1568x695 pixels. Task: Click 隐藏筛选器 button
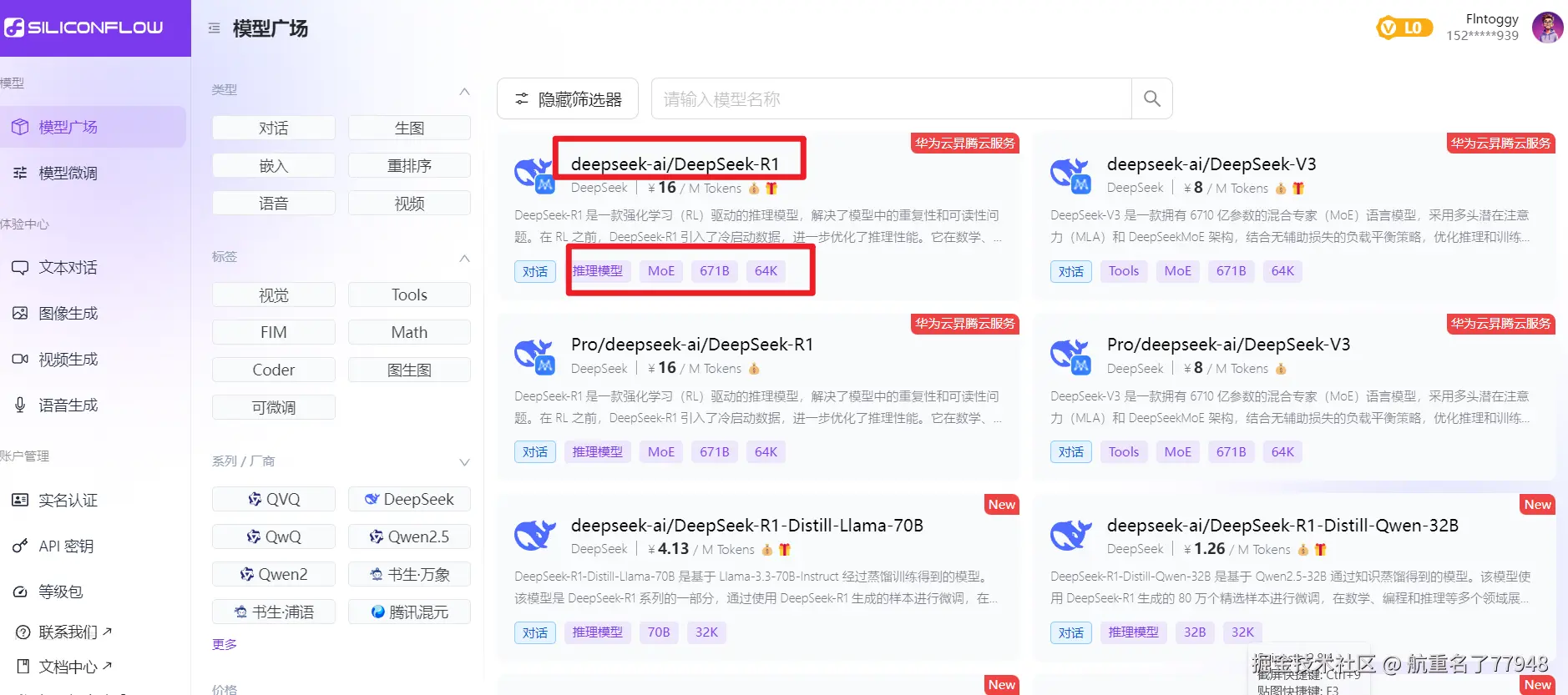click(x=568, y=99)
